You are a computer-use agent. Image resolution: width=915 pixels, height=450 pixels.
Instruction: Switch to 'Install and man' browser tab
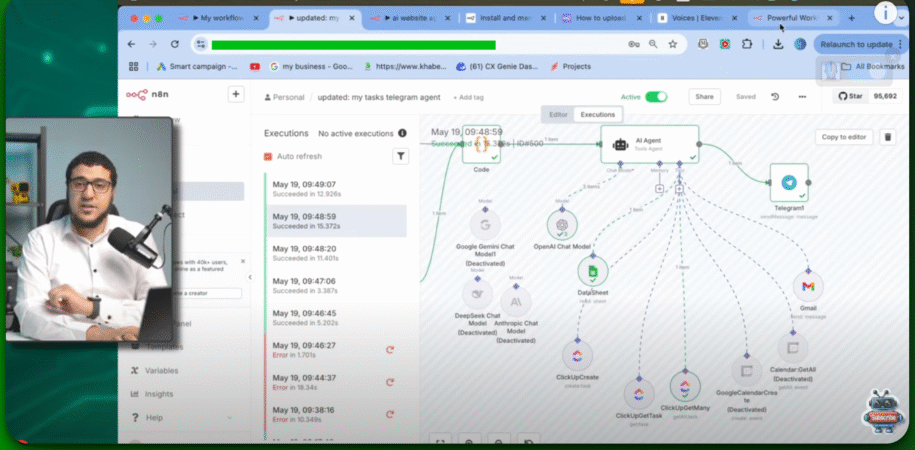click(x=505, y=18)
